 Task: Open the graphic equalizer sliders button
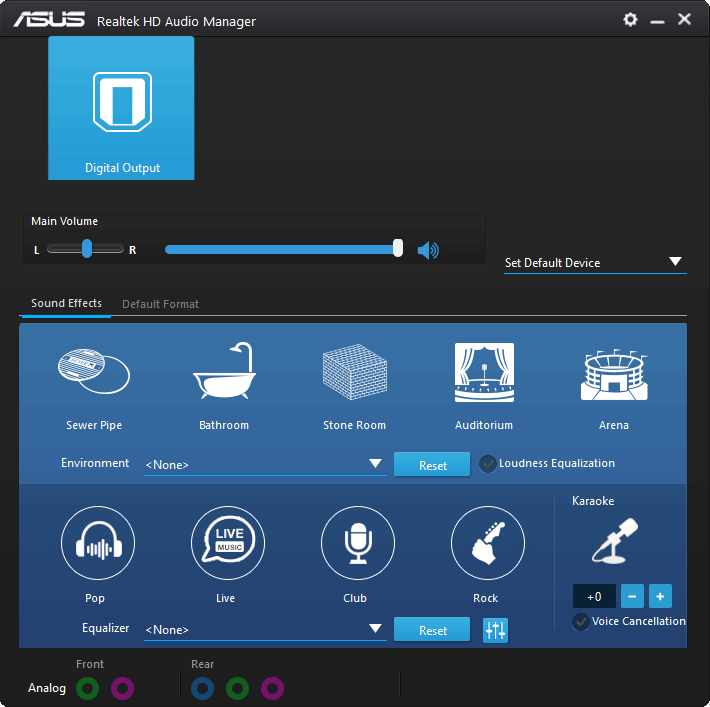(495, 630)
